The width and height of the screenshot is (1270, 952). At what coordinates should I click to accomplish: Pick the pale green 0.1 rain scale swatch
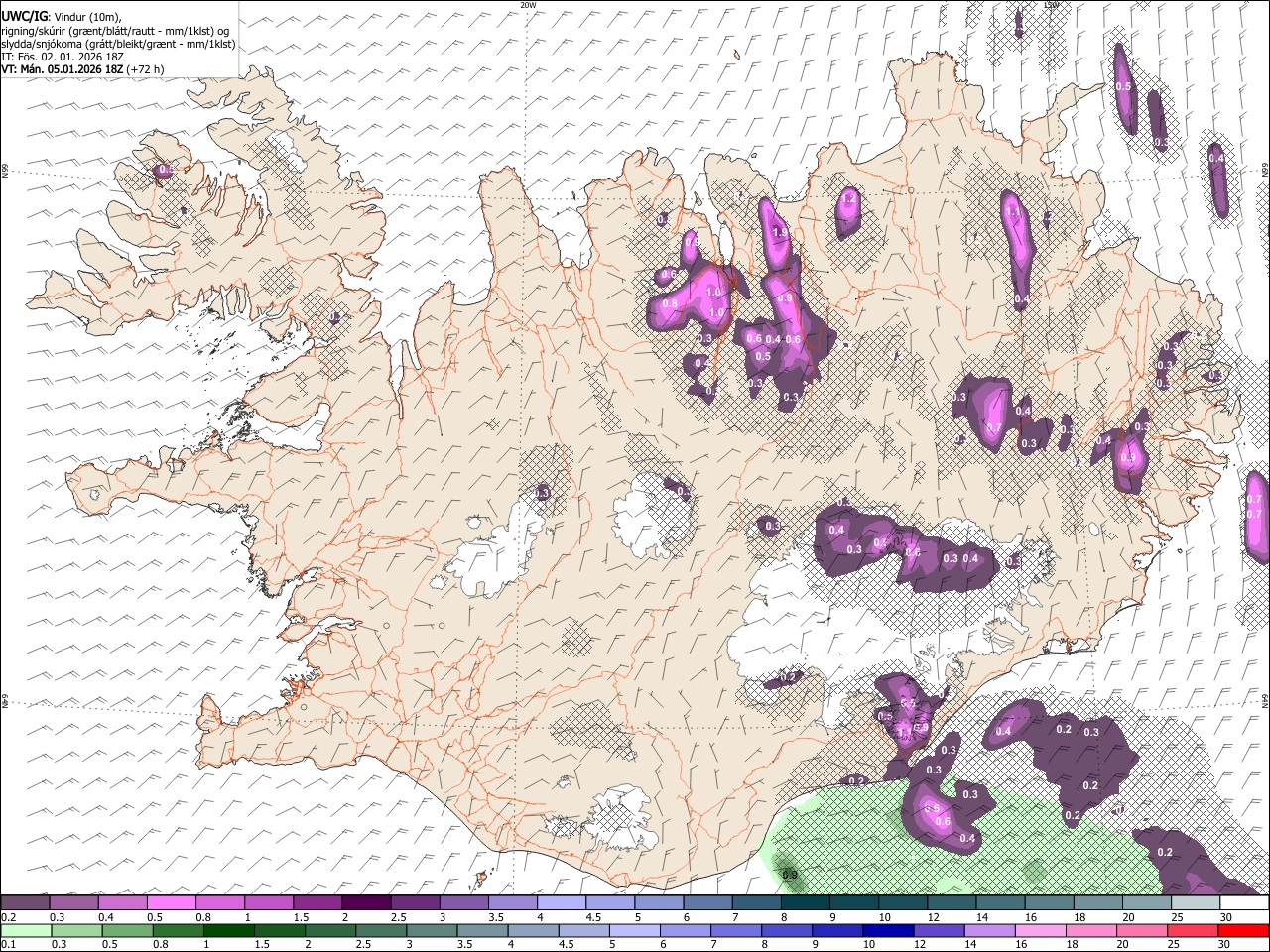25,931
